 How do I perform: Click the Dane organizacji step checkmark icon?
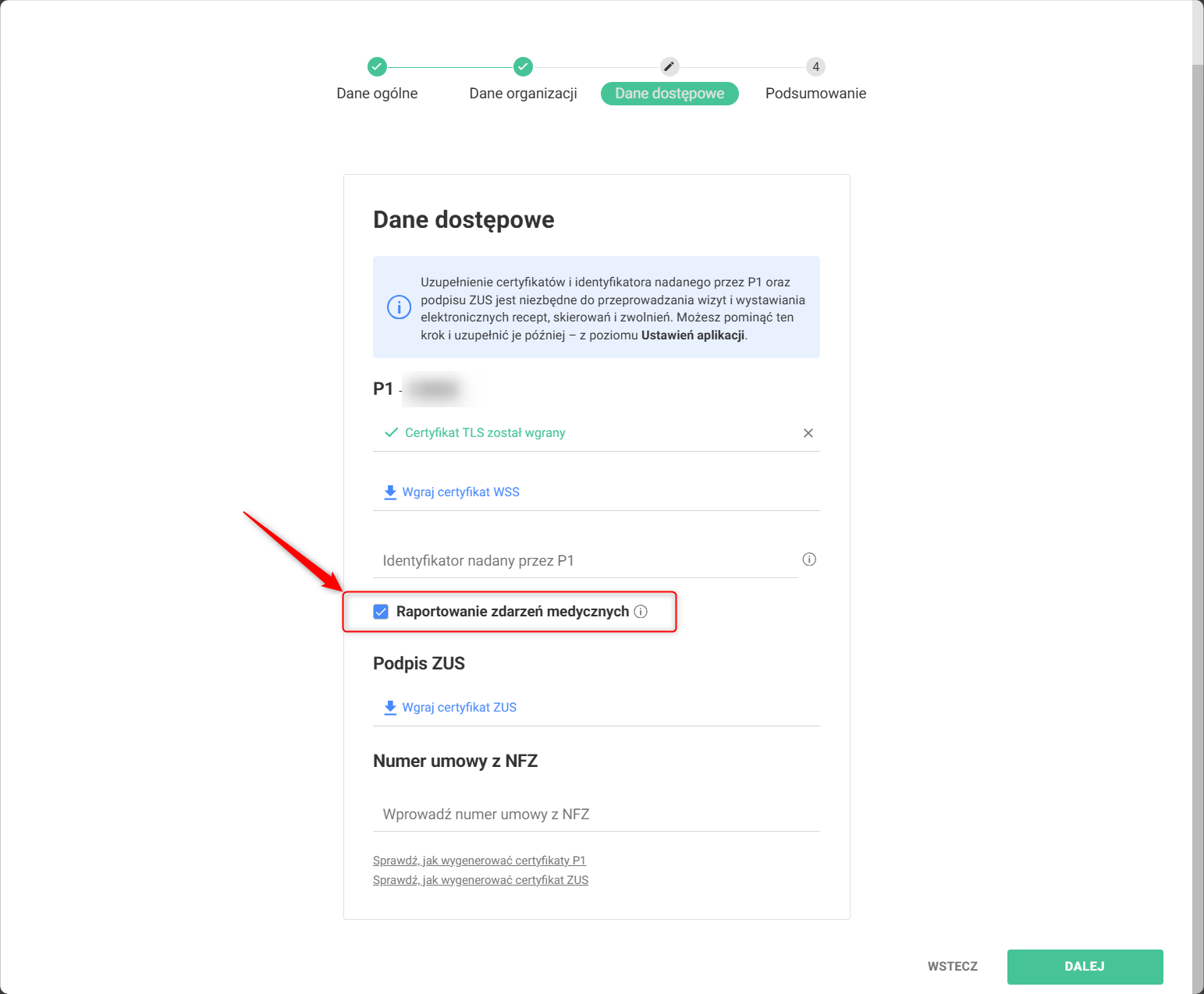pyautogui.click(x=523, y=67)
